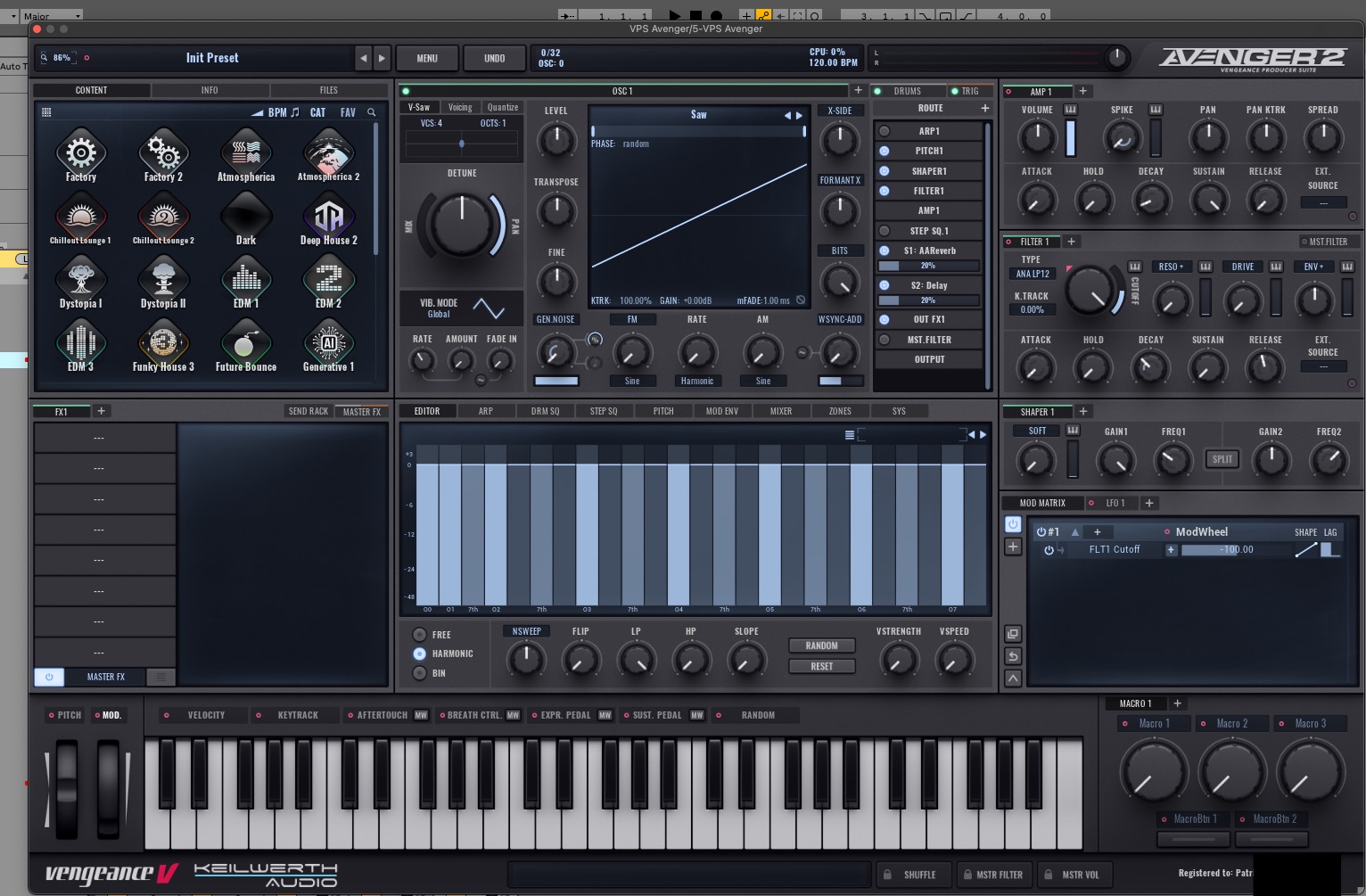Click the S1: AAReverb send amount slider
Image resolution: width=1366 pixels, height=896 pixels.
(x=928, y=266)
